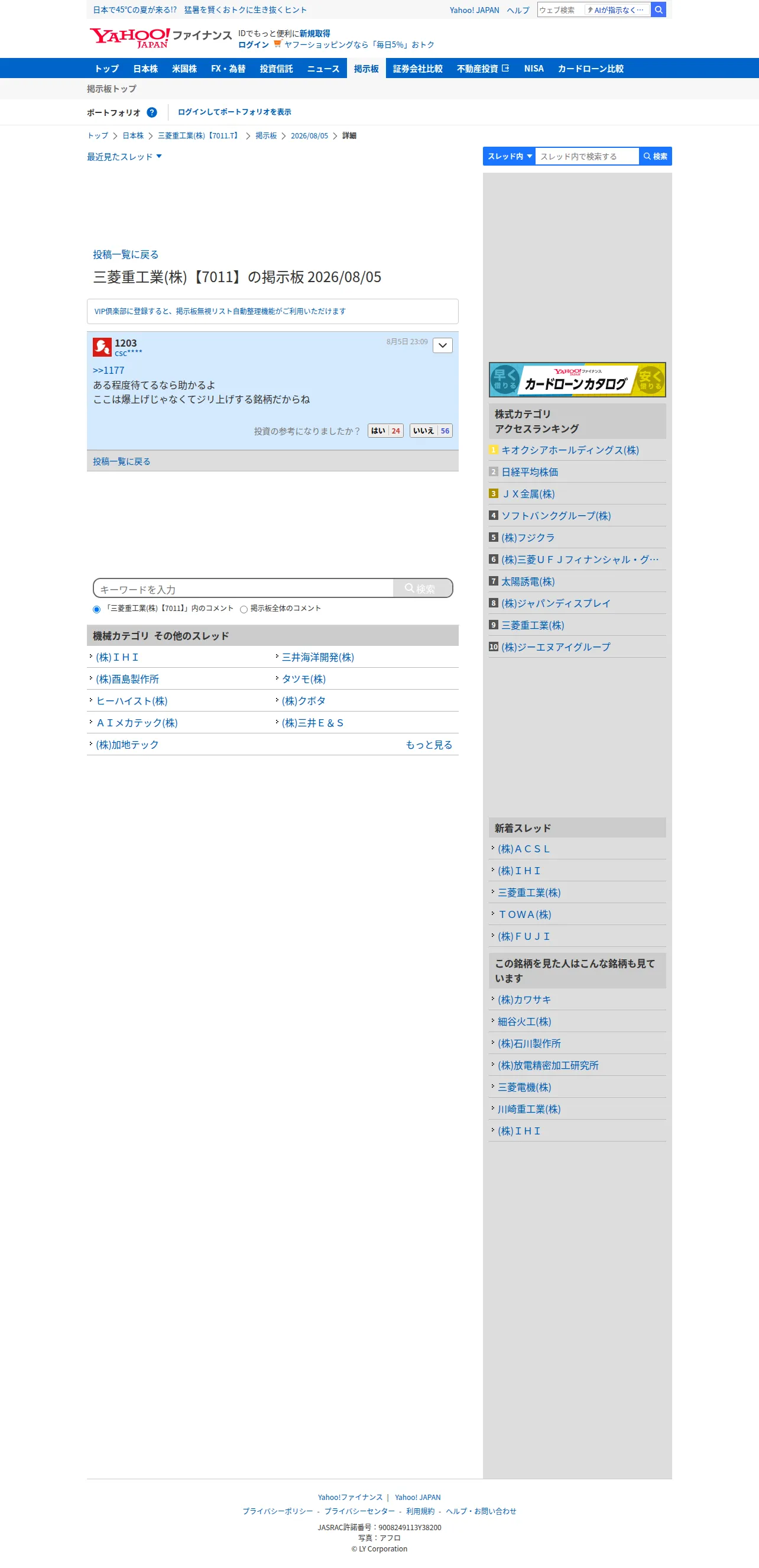The width and height of the screenshot is (759, 1568).
Task: Open the 投資信託 navigation tab
Action: pos(276,69)
